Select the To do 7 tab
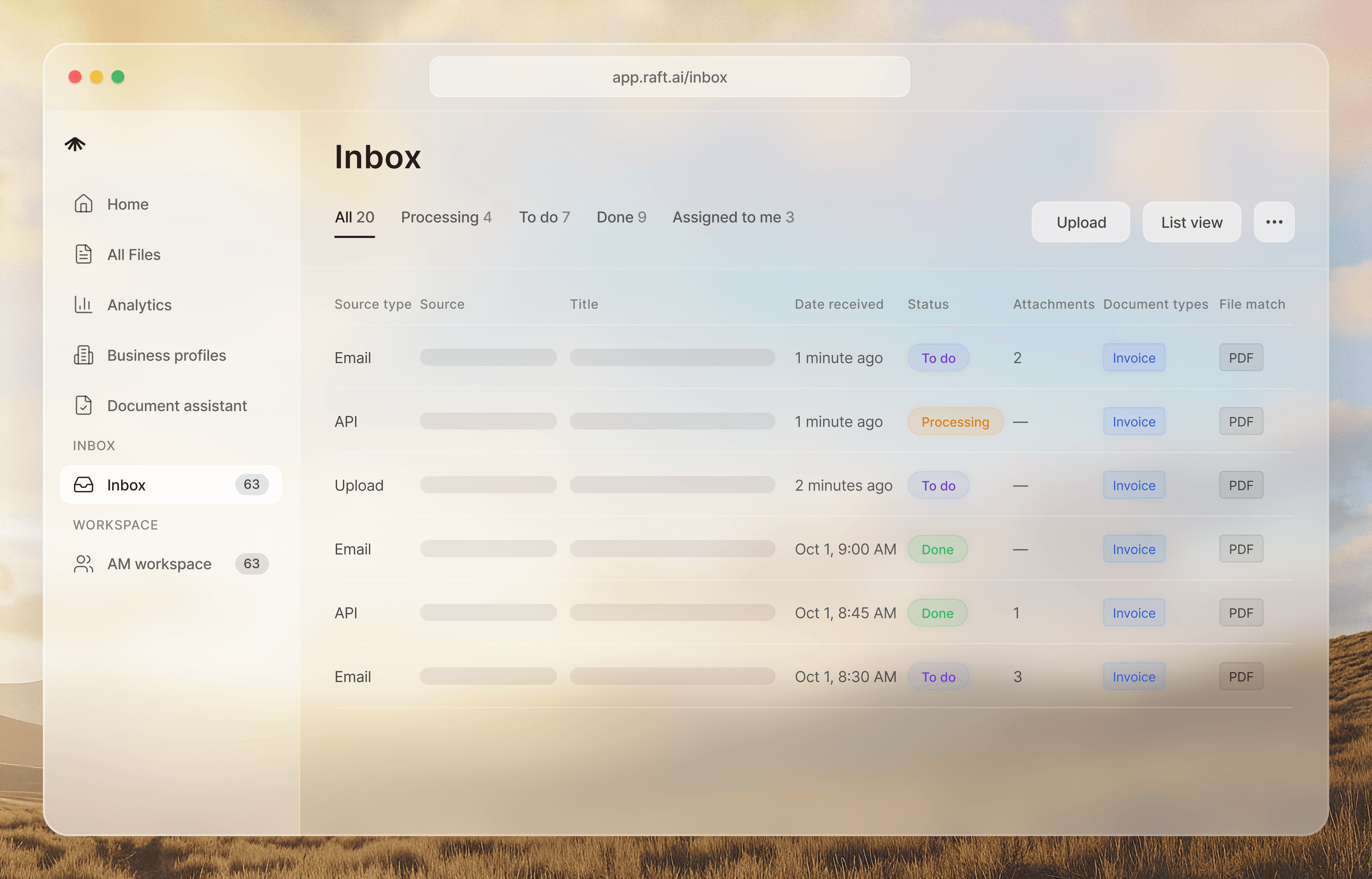 click(x=544, y=217)
